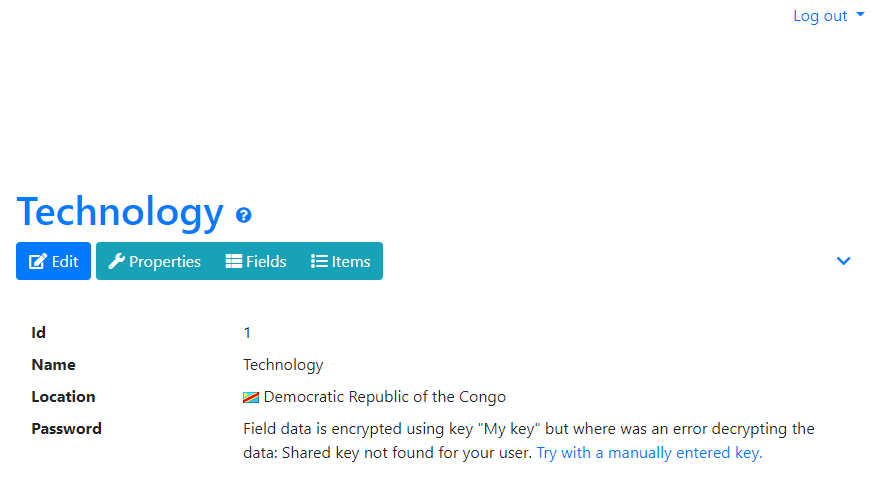Click the Technology page heading
The height and width of the screenshot is (496, 872).
pyautogui.click(x=120, y=212)
